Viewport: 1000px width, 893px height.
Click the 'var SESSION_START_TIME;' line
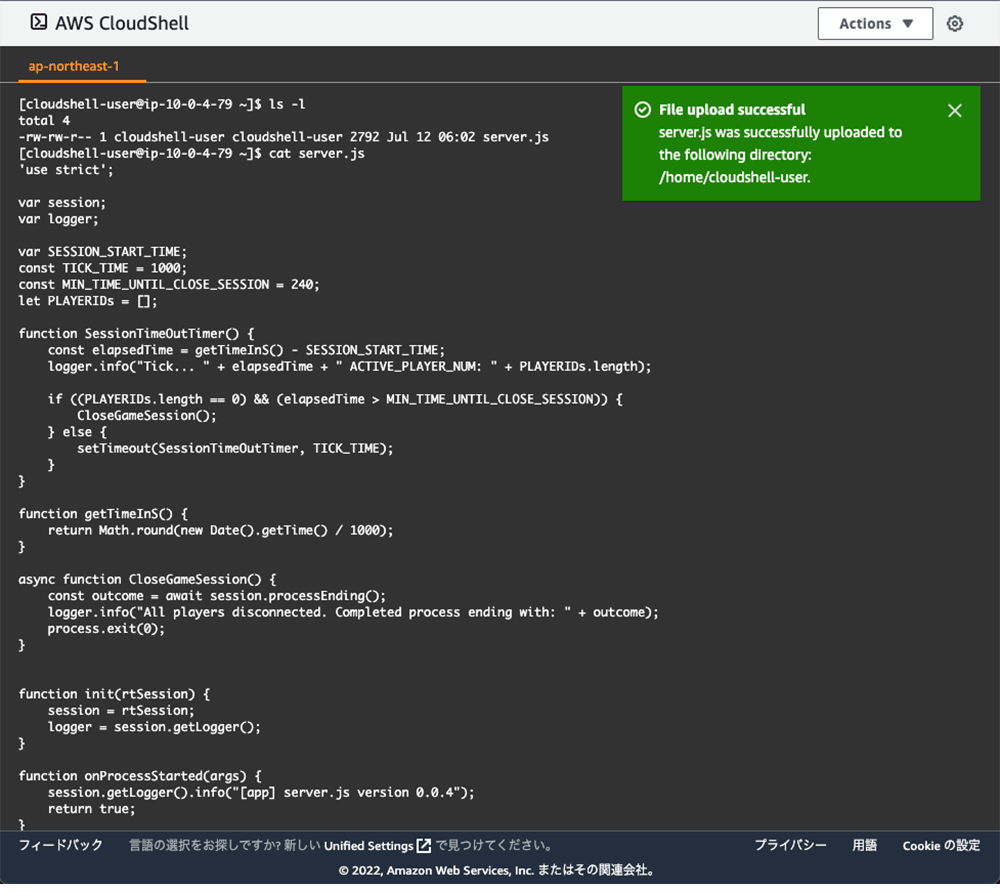[103, 251]
